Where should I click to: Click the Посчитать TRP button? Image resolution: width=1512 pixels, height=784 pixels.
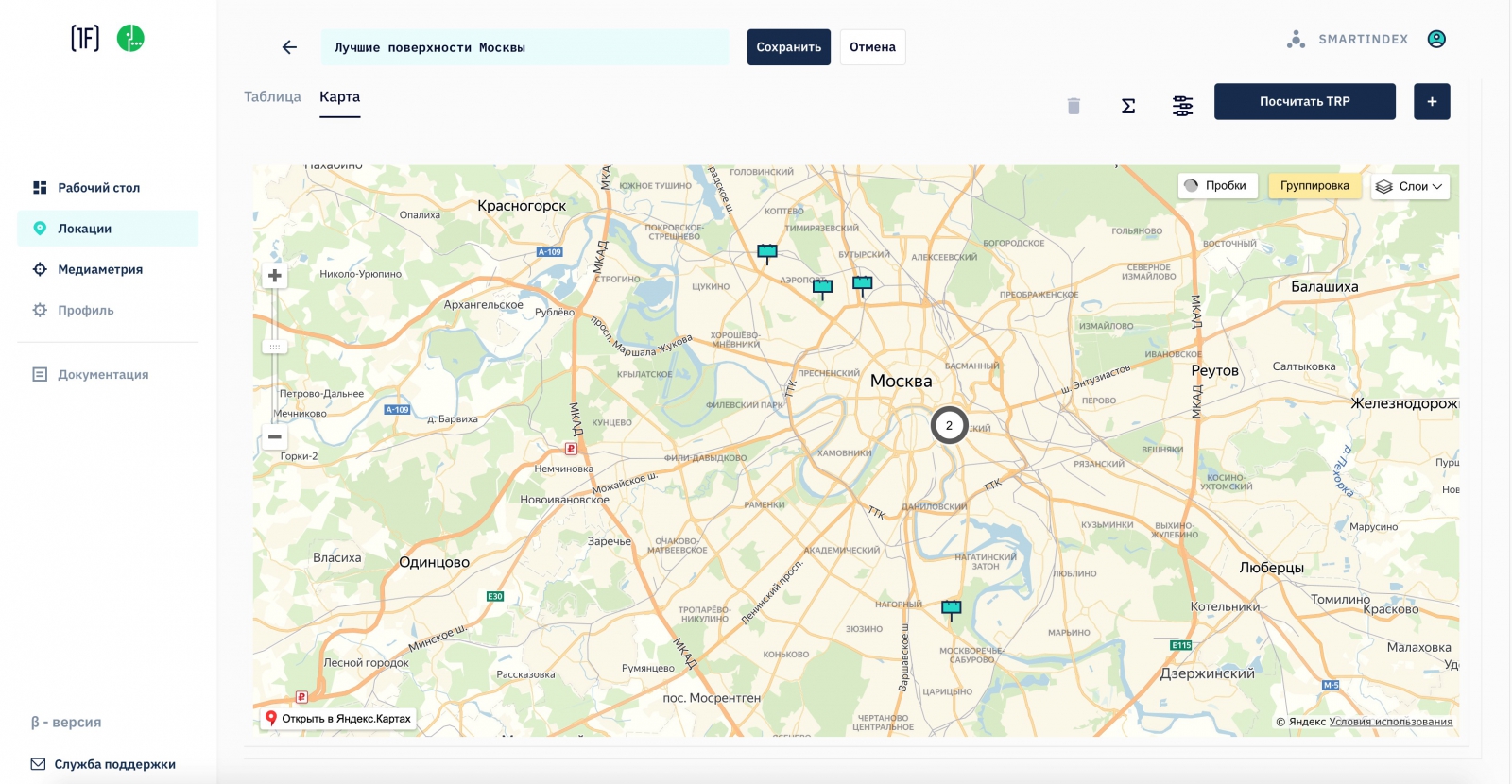click(x=1304, y=102)
